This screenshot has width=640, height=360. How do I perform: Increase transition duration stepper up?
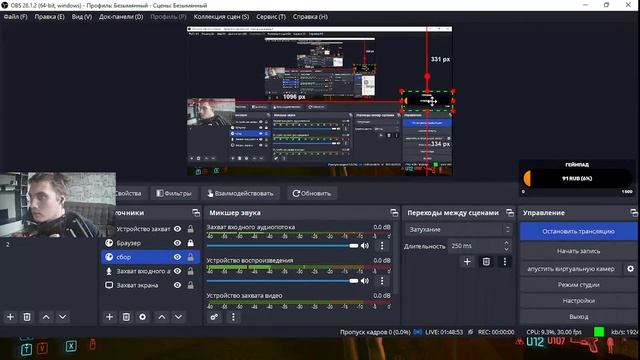(507, 242)
